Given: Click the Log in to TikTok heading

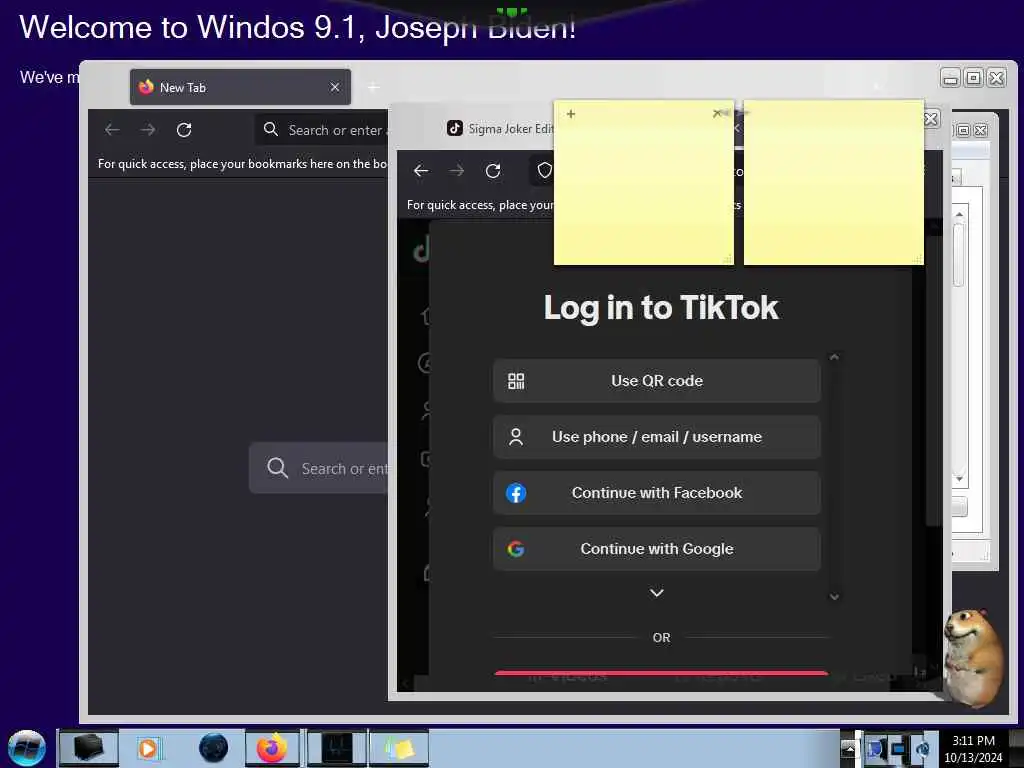Looking at the screenshot, I should 661,308.
